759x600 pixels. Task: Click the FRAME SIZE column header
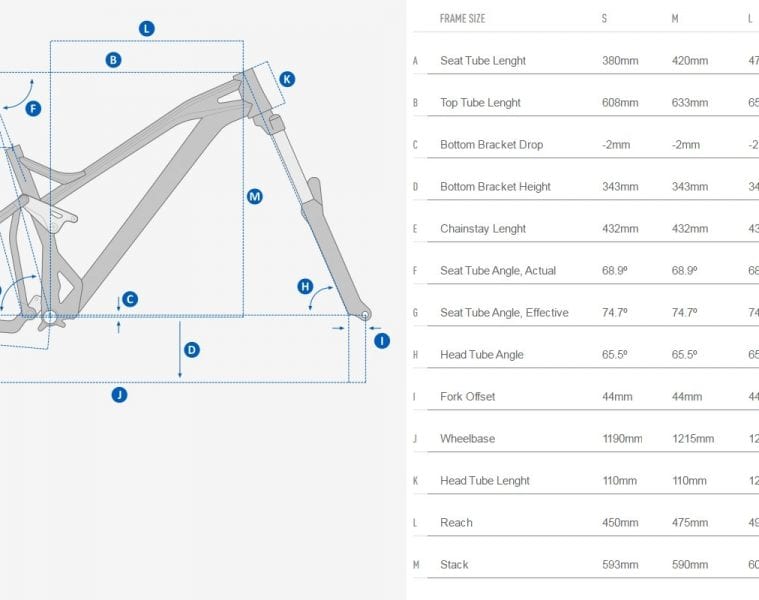462,19
